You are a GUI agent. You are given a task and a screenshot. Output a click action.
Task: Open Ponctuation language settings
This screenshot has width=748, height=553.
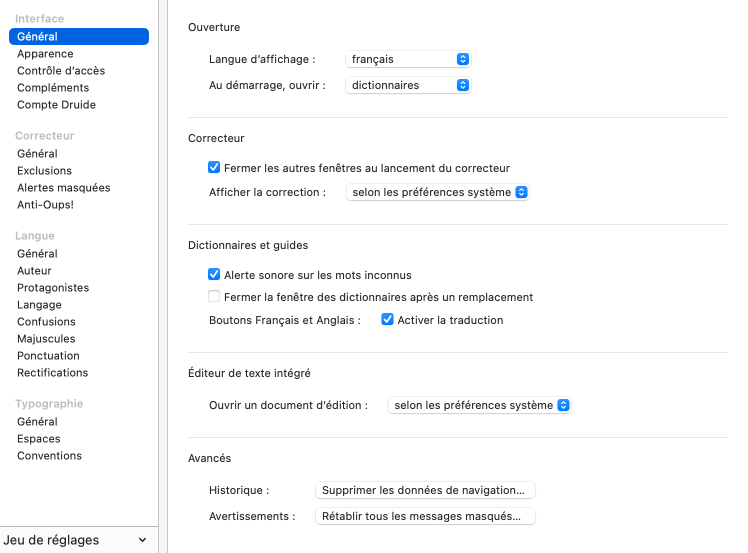(48, 356)
